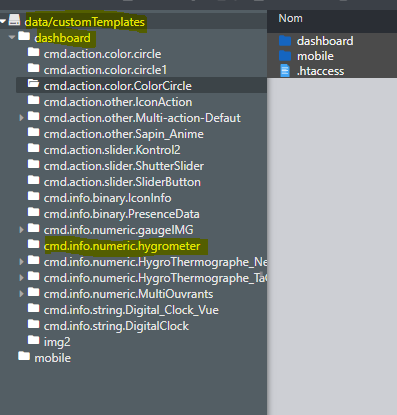The image size is (397, 415).
Task: Select cmd.info.numeric.HygroThermographe_Ta label
Action: pyautogui.click(x=155, y=278)
